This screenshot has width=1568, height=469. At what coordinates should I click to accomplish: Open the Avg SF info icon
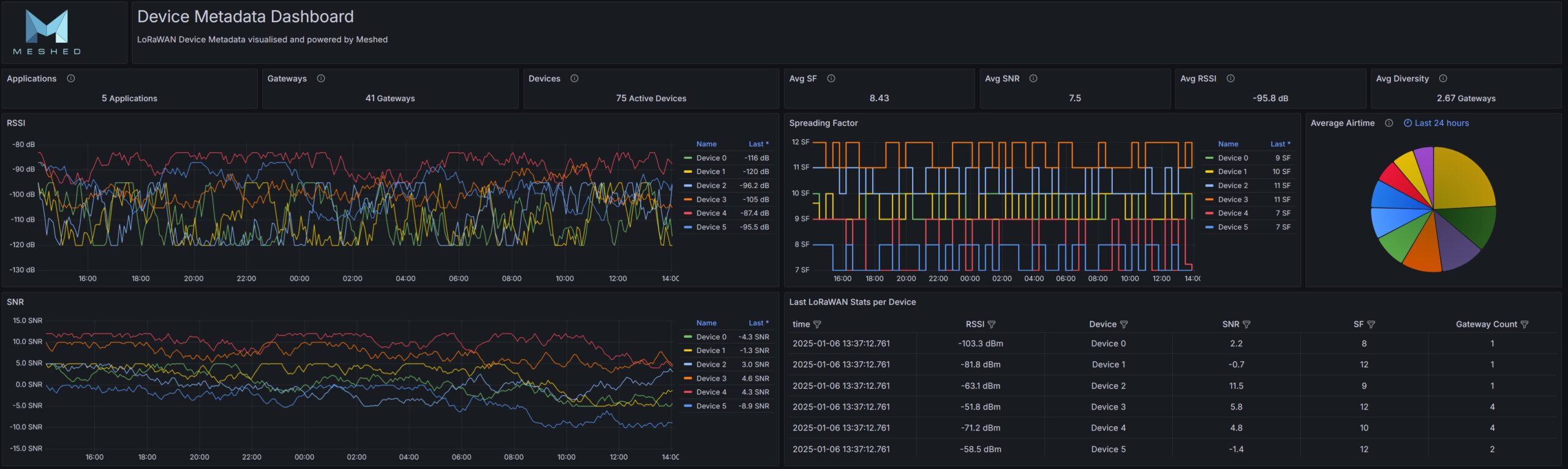pos(831,78)
